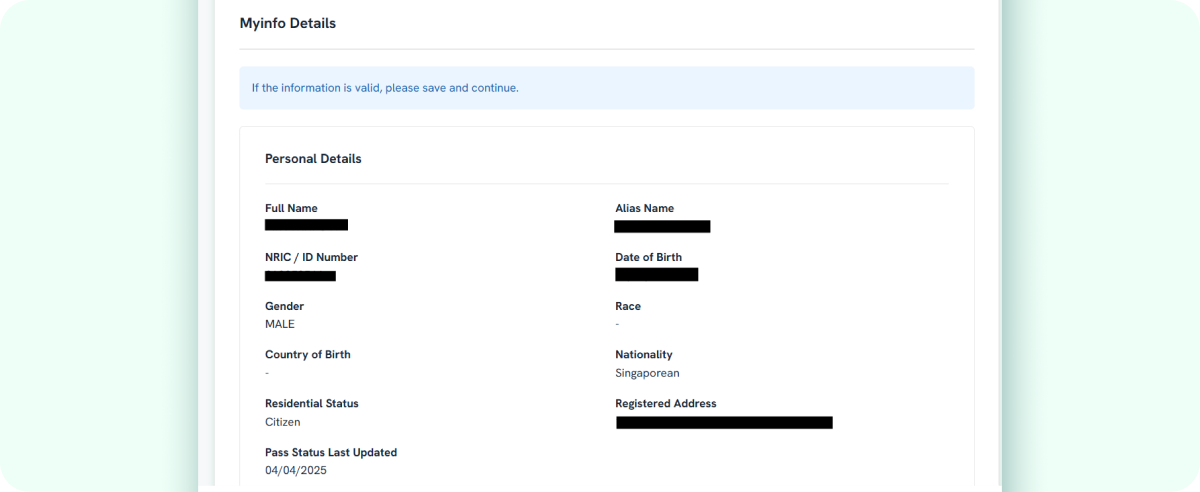Screen dimensions: 1200x492
Task: Click the Nationality label
Action: 644,354
